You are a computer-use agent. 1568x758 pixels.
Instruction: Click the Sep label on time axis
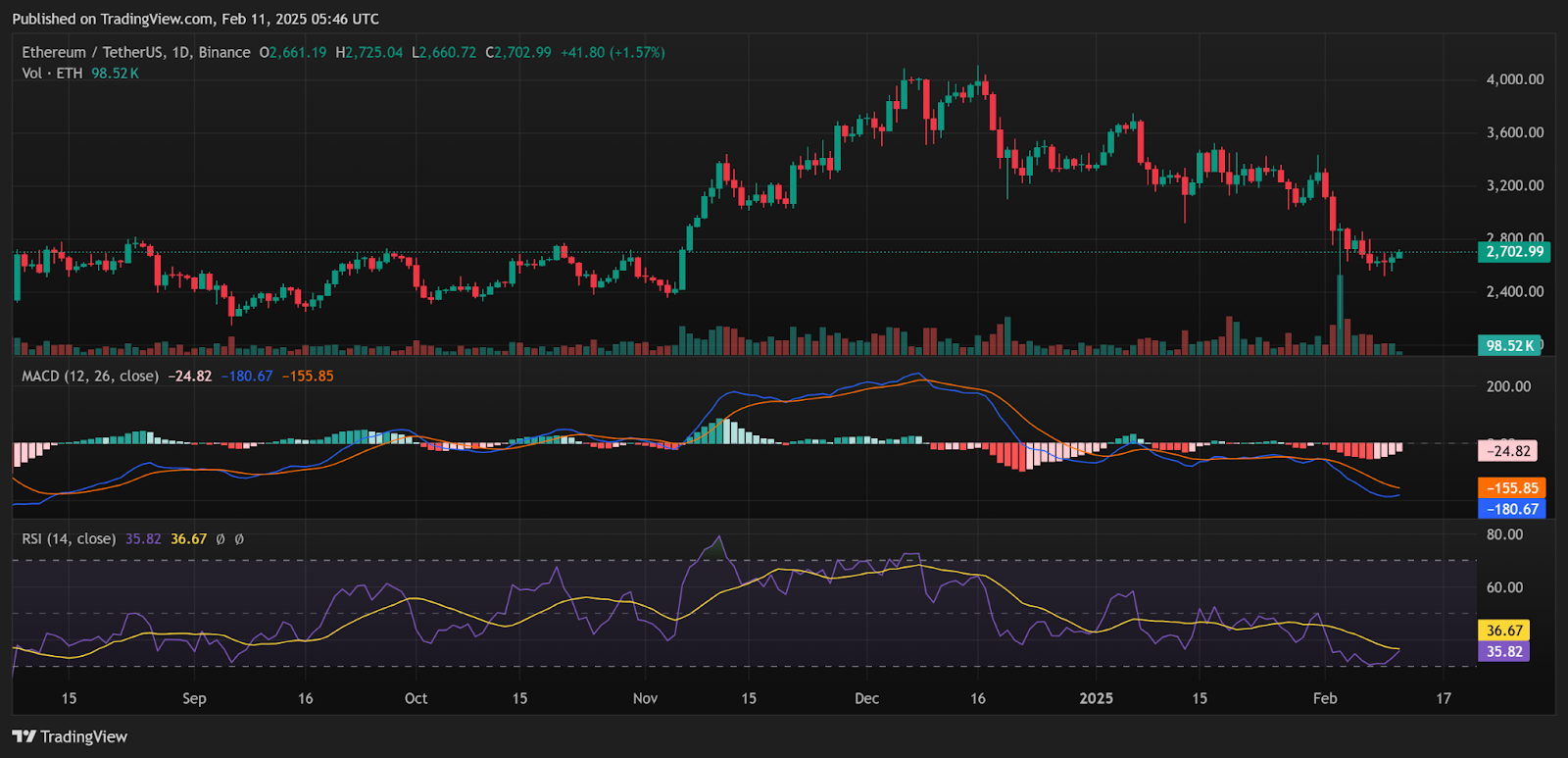pos(194,698)
